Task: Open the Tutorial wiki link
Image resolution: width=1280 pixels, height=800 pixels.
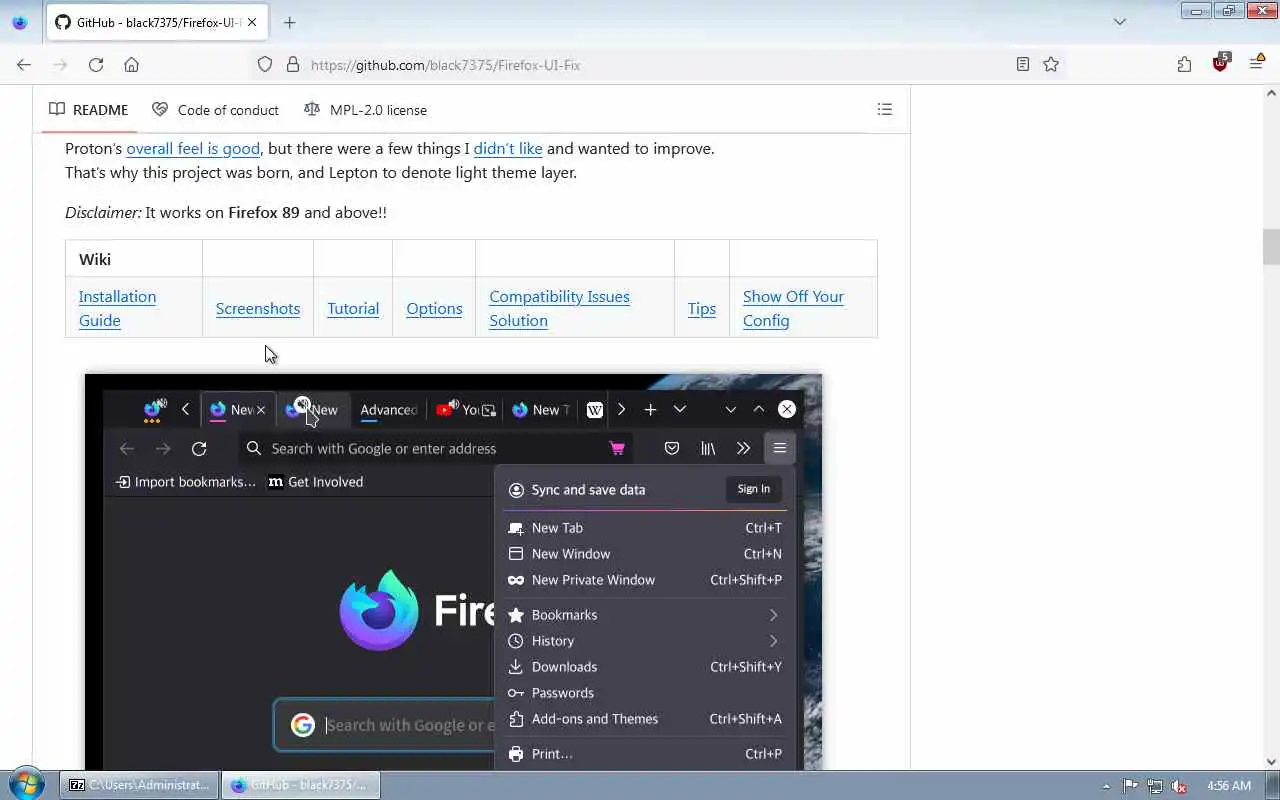Action: tap(353, 308)
